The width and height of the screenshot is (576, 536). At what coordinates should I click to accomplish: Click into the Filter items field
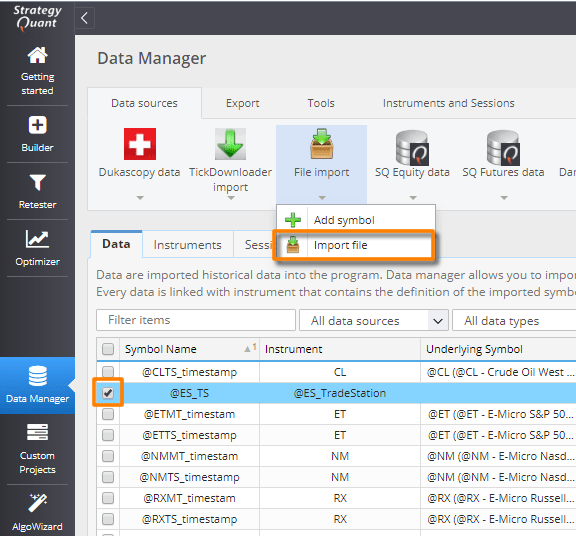(x=196, y=320)
